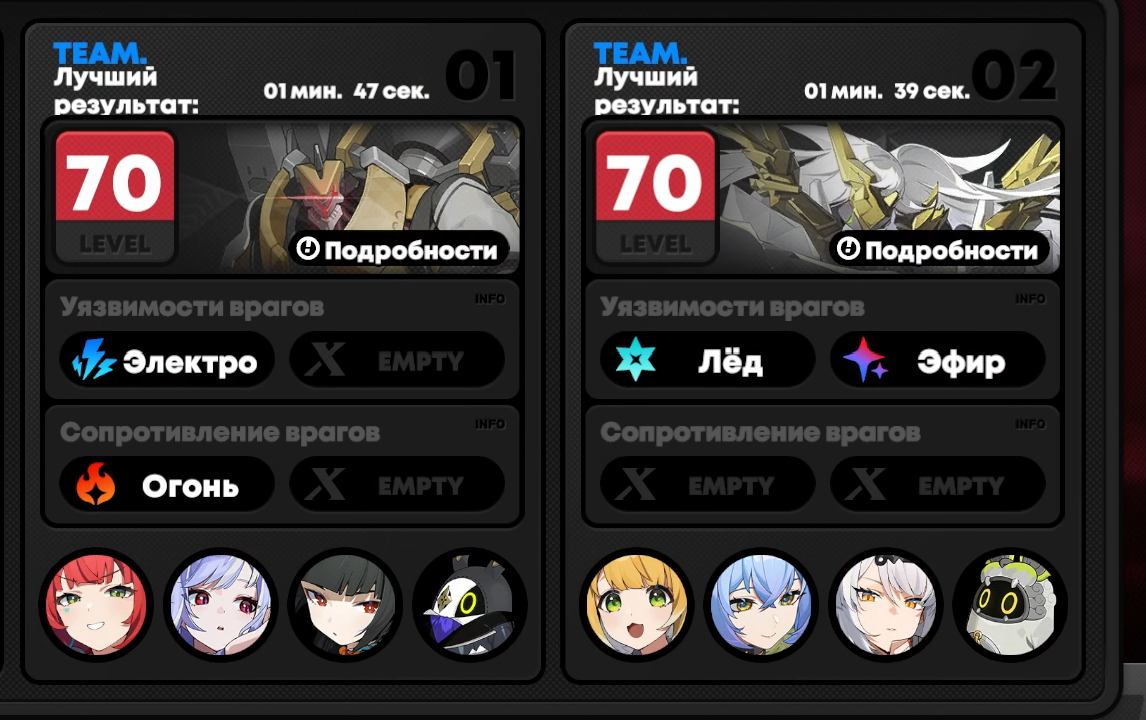1146x720 pixels.
Task: Click the Огонь resistance element tag
Action: click(167, 485)
